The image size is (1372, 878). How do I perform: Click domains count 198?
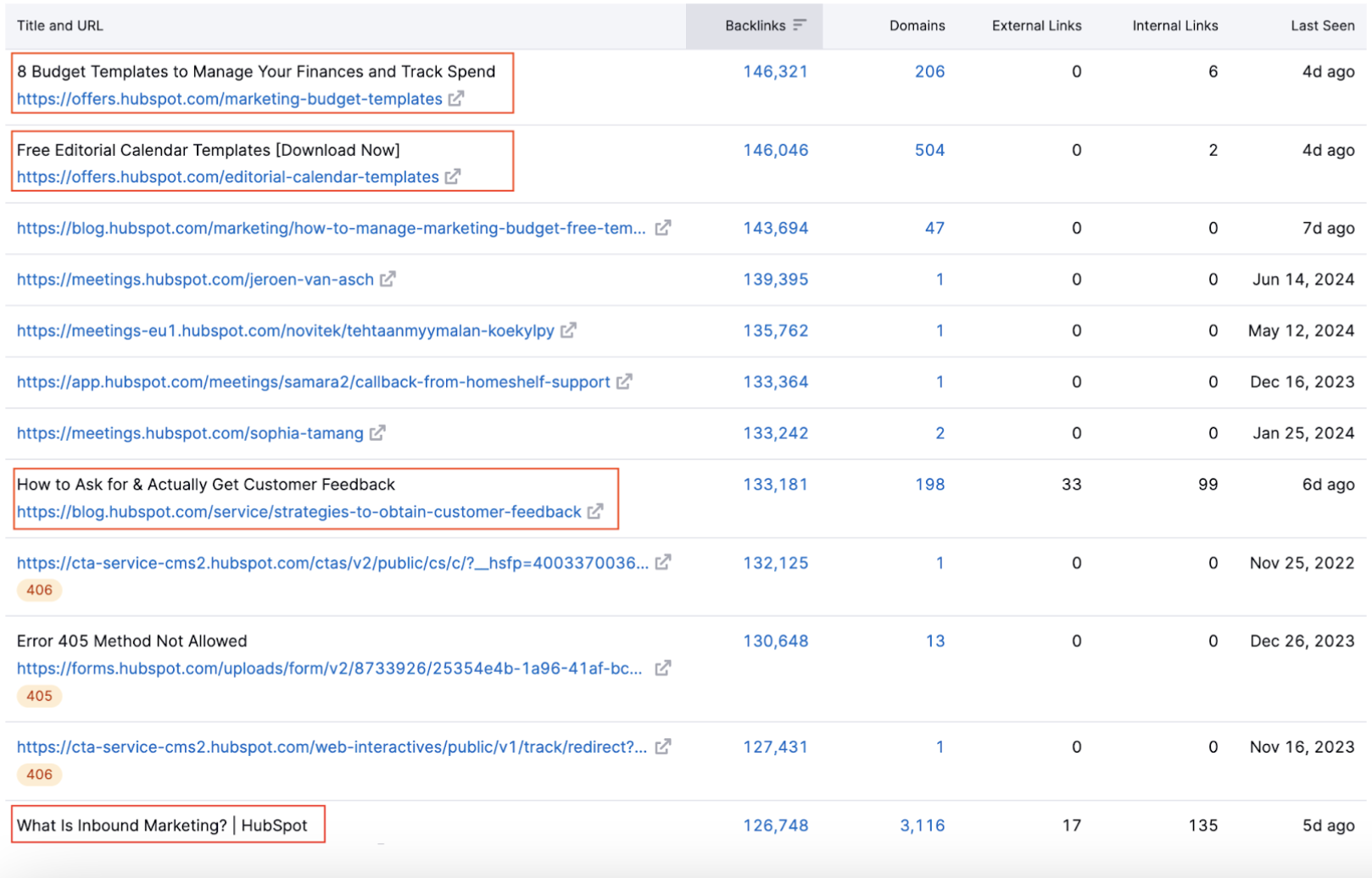(x=929, y=485)
